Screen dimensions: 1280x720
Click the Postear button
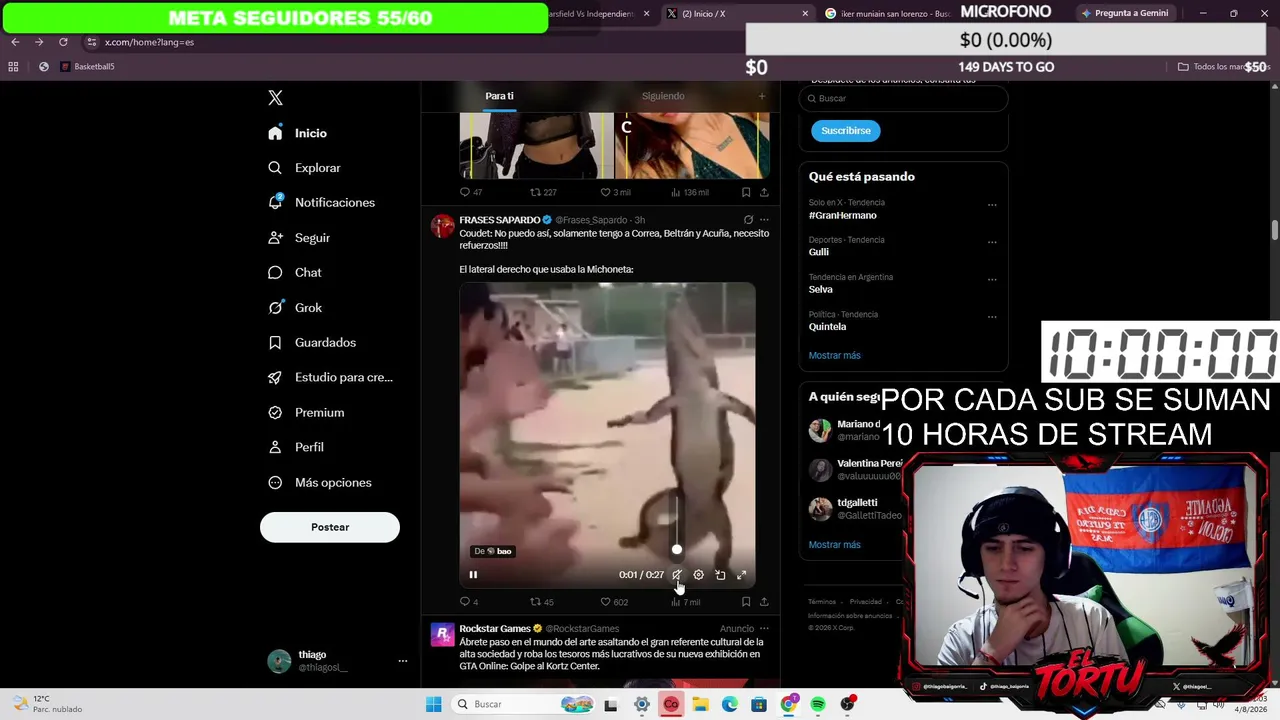click(330, 527)
